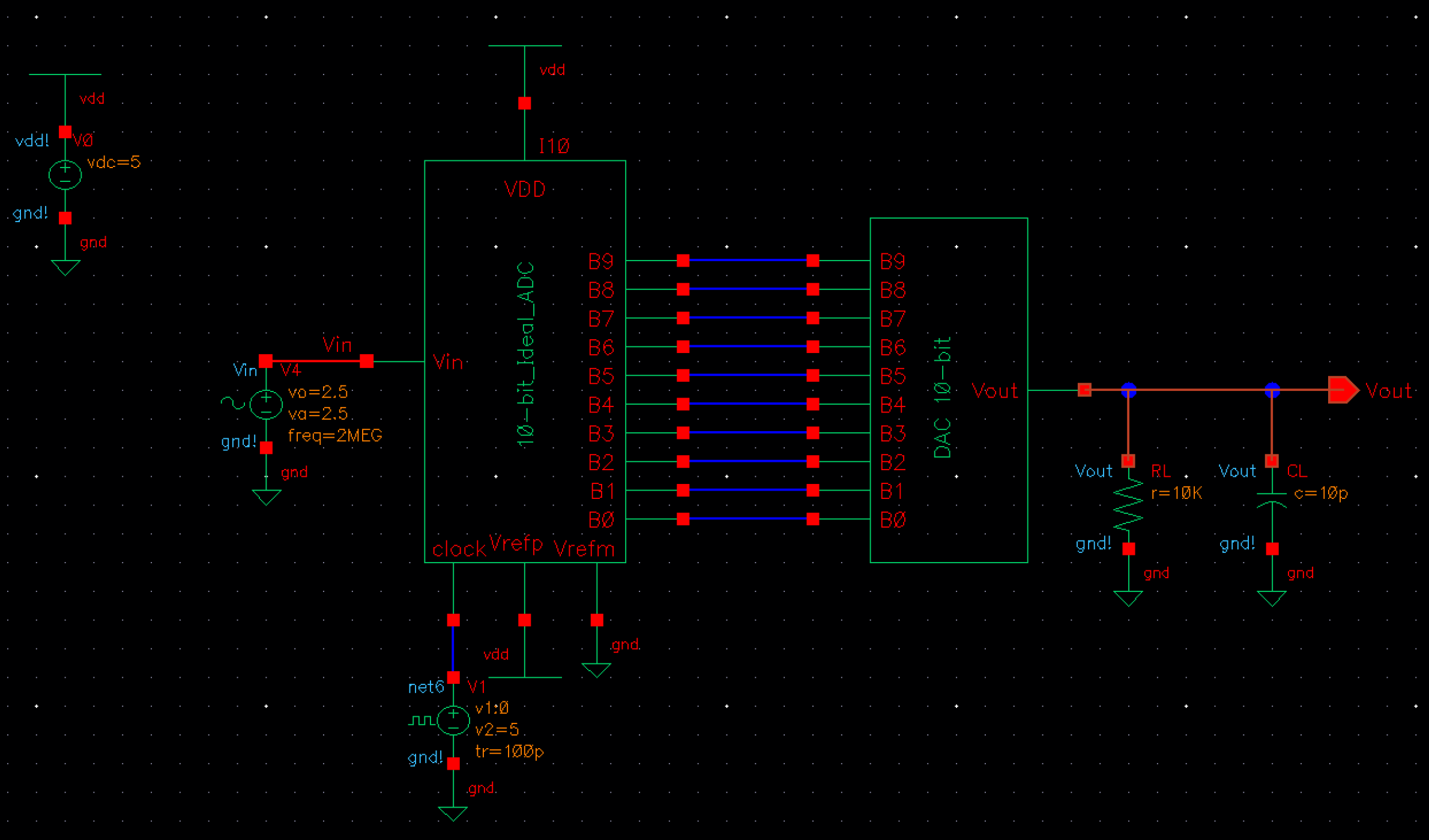Click the vdd pin square above instance I10
1429x840 pixels.
click(524, 102)
